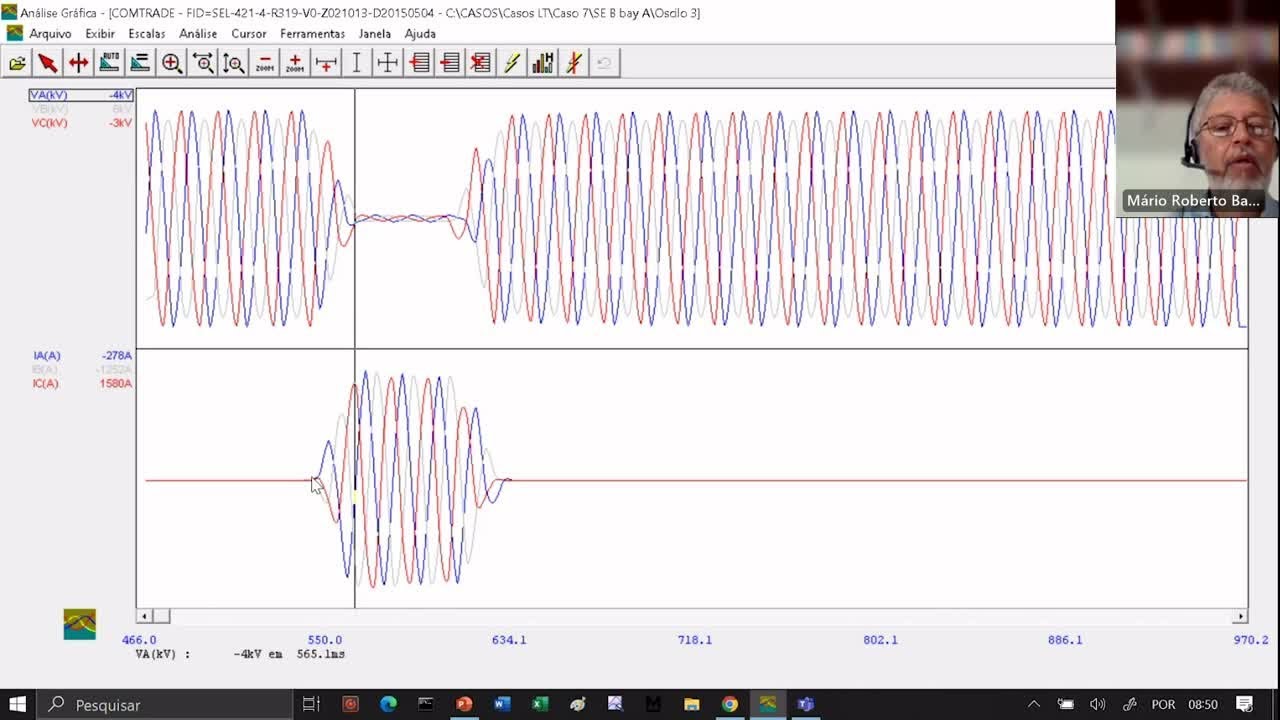Click the minus ZOOM button
Image resolution: width=1280 pixels, height=720 pixels.
(264, 63)
